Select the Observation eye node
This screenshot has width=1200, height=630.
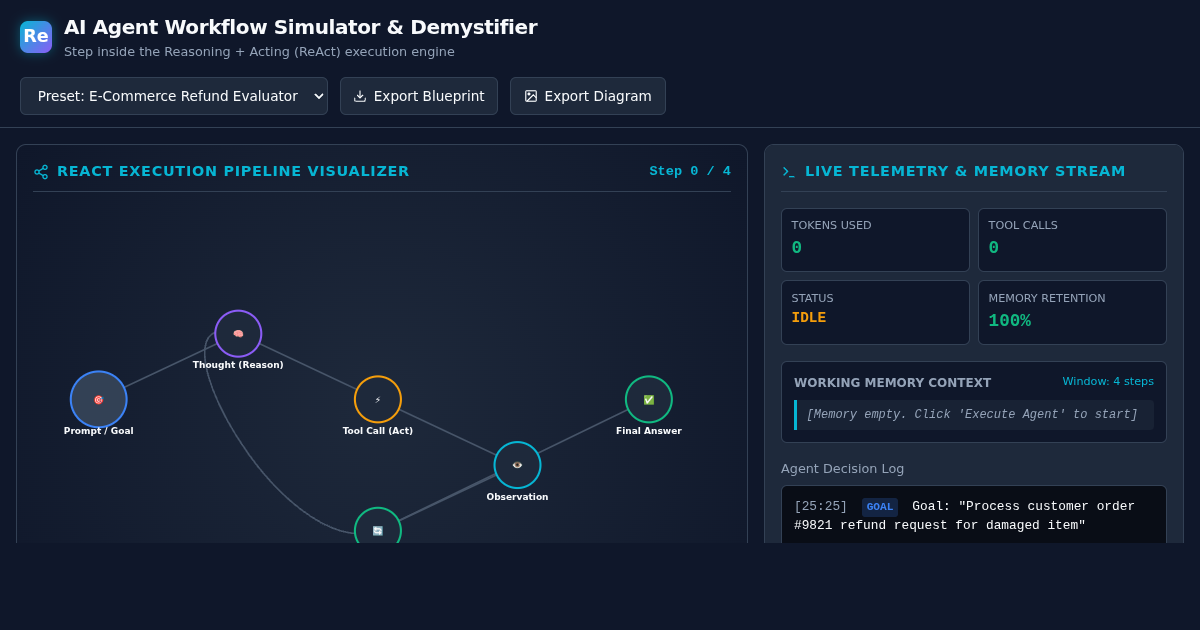517,465
